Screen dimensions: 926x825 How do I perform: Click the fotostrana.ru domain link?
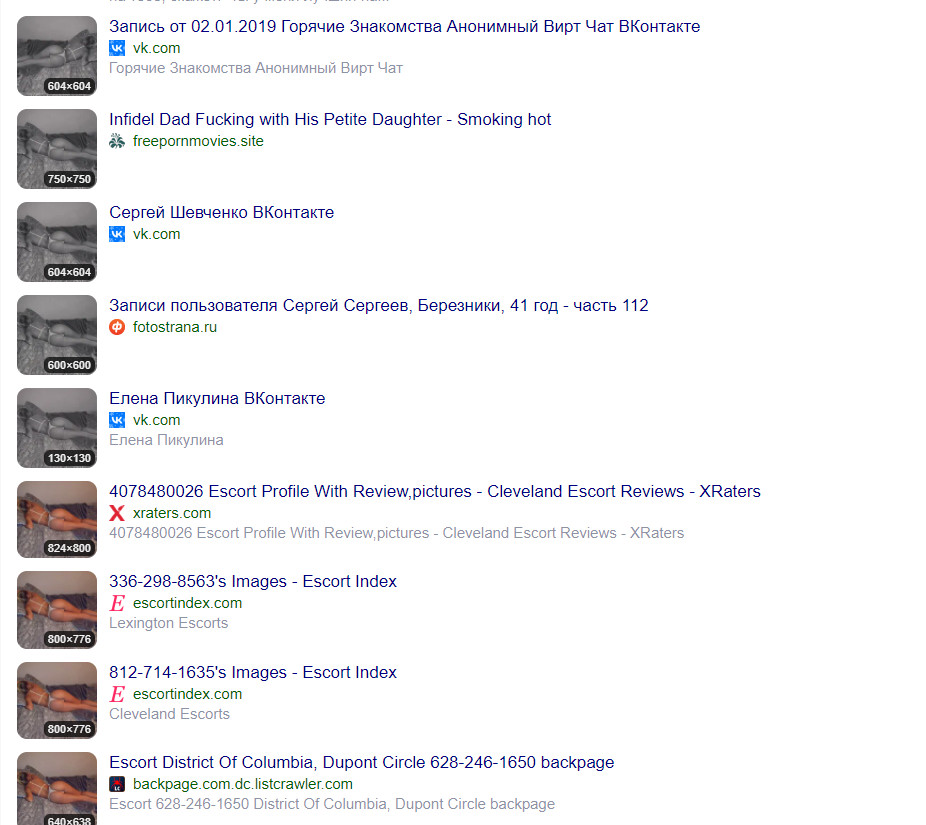tap(175, 327)
